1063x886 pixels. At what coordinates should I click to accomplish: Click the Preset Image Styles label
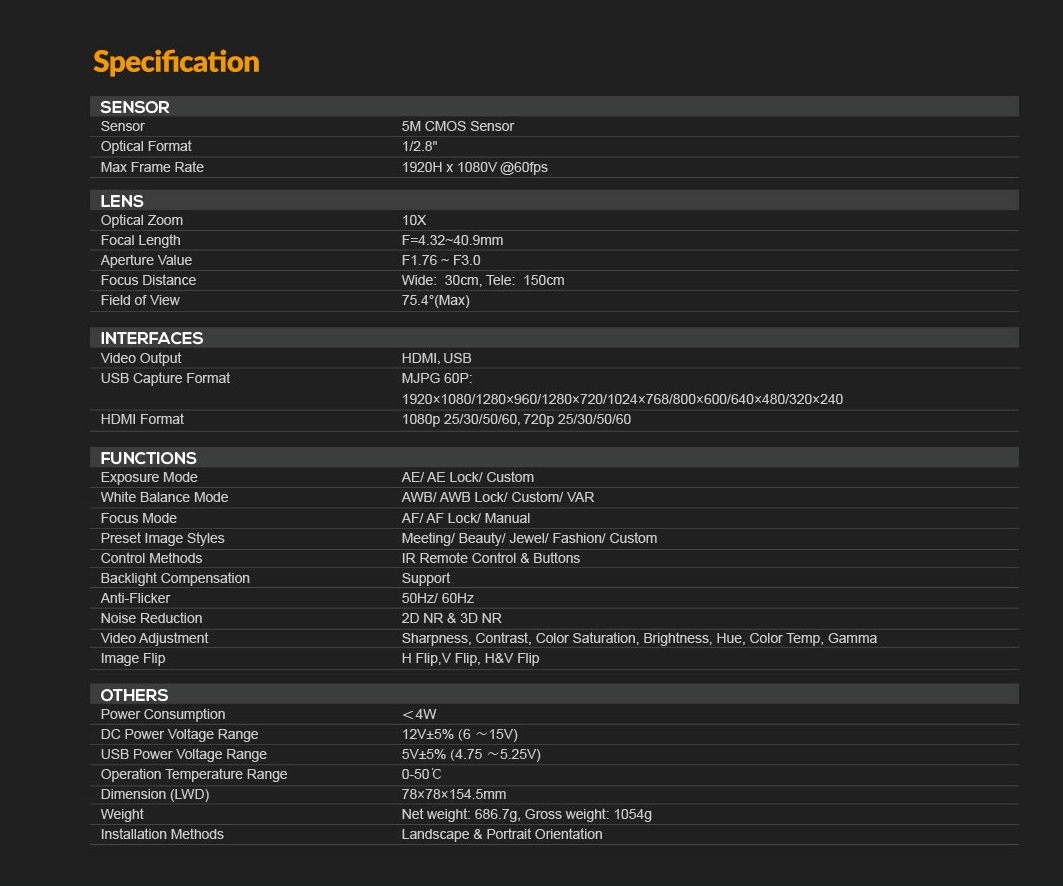163,539
